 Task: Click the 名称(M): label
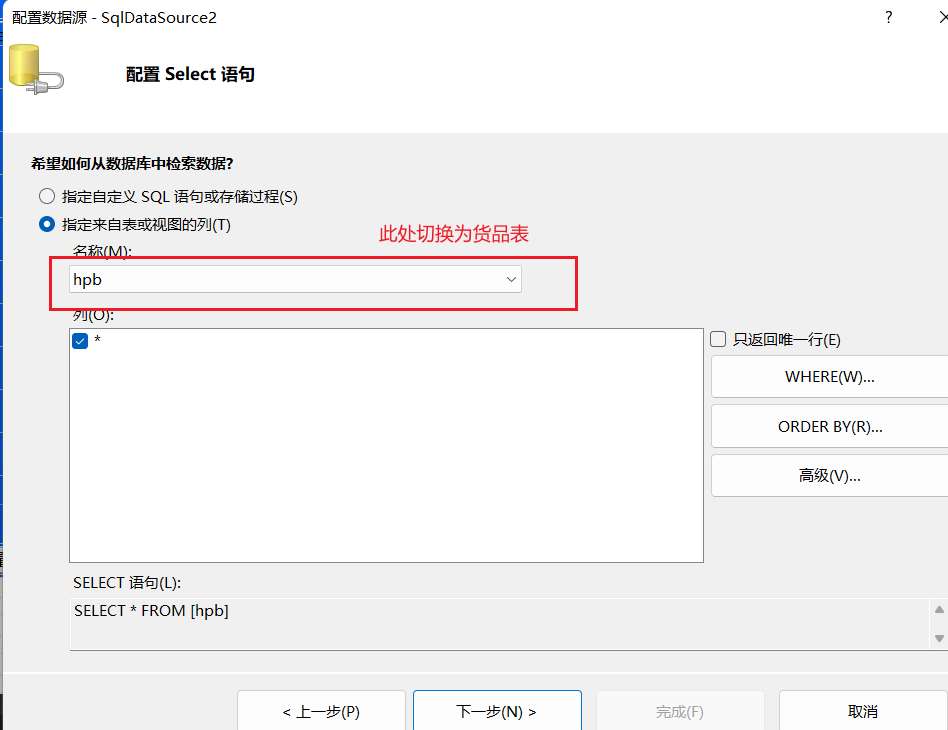coord(102,250)
